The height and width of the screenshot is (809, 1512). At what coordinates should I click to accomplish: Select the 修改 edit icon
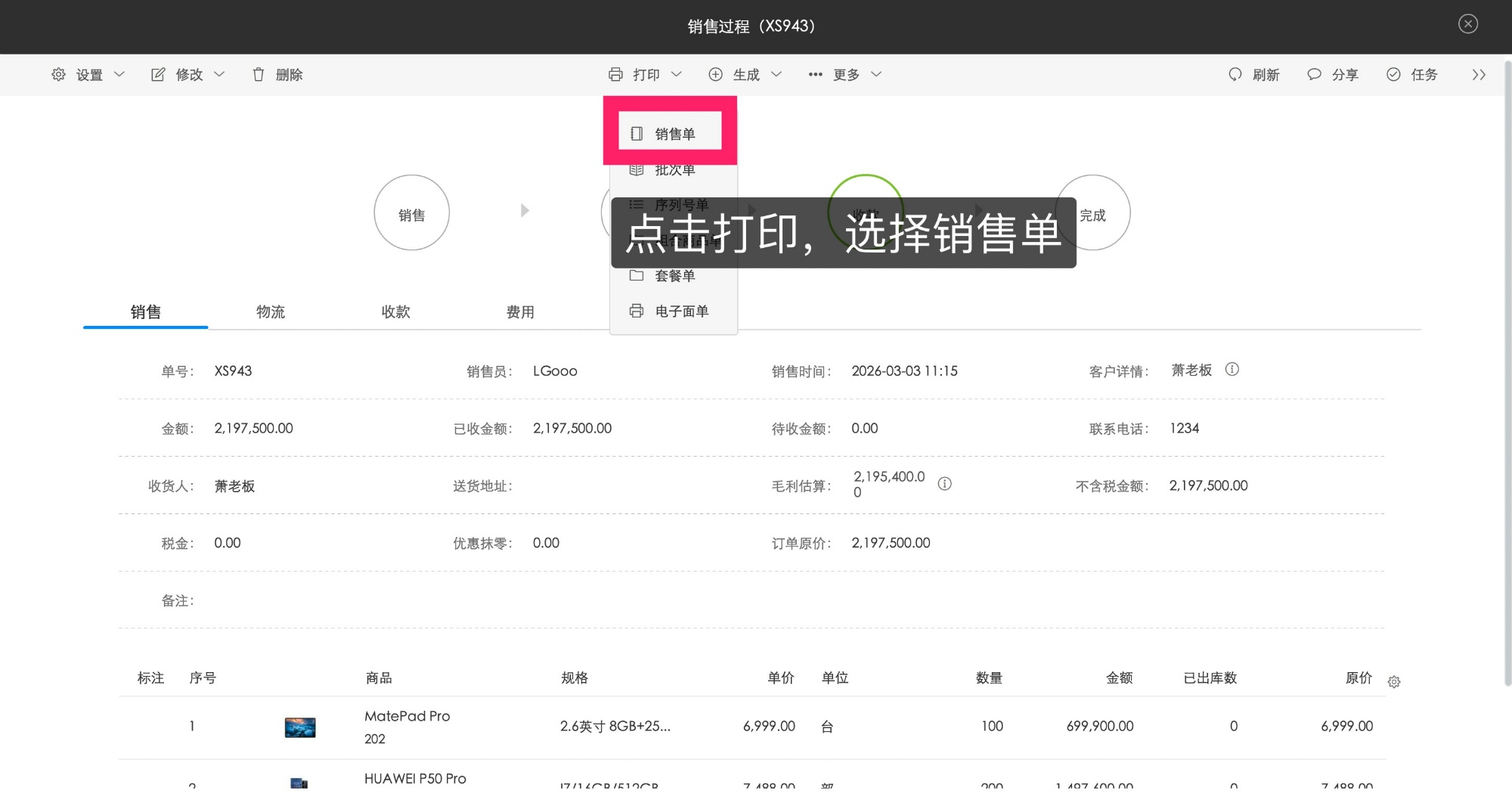point(157,74)
